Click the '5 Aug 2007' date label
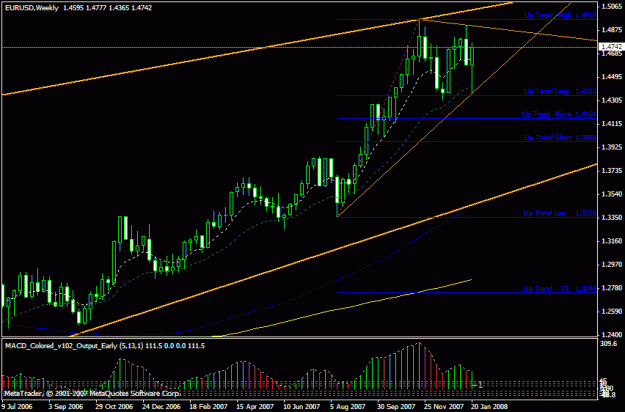This screenshot has height=412, width=625. [348, 407]
